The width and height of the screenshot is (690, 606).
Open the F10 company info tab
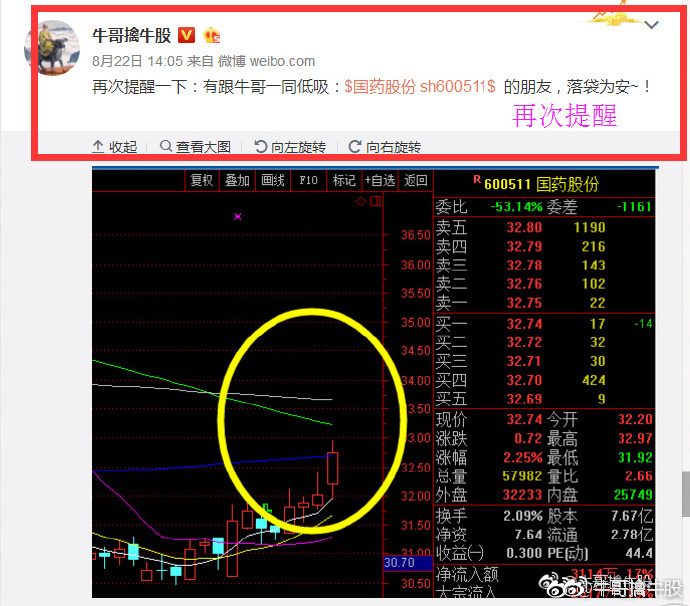[x=308, y=180]
